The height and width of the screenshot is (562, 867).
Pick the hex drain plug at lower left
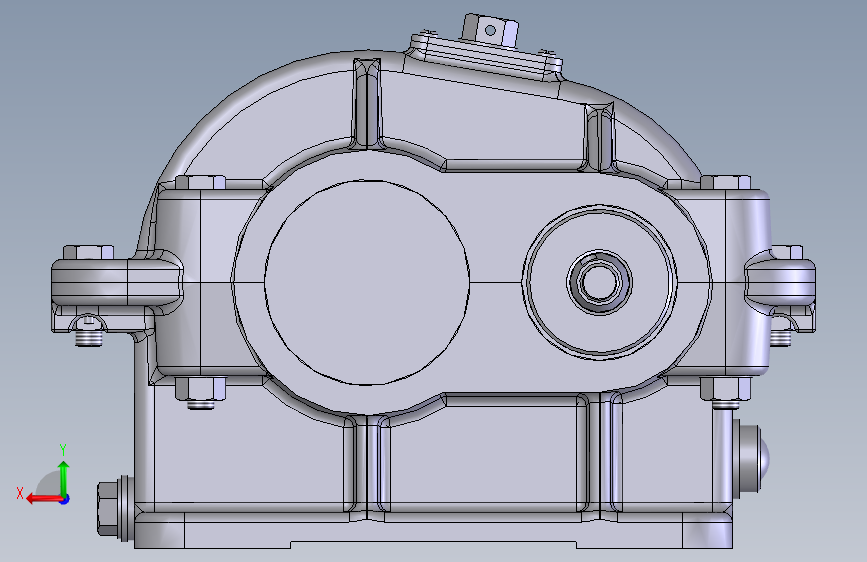(114, 508)
